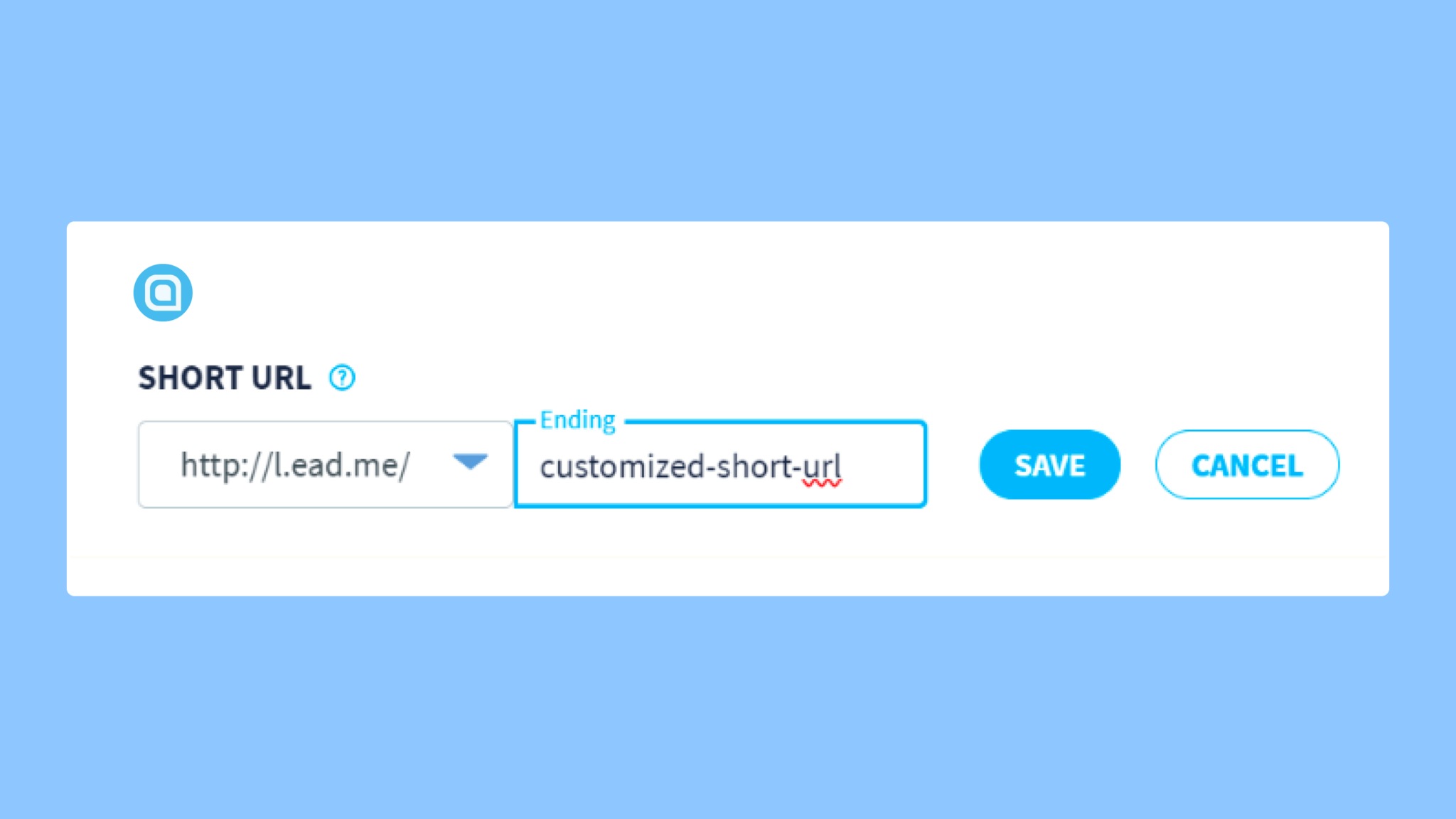Select the customized-short-url text
This screenshot has height=819, width=1456.
click(x=690, y=466)
